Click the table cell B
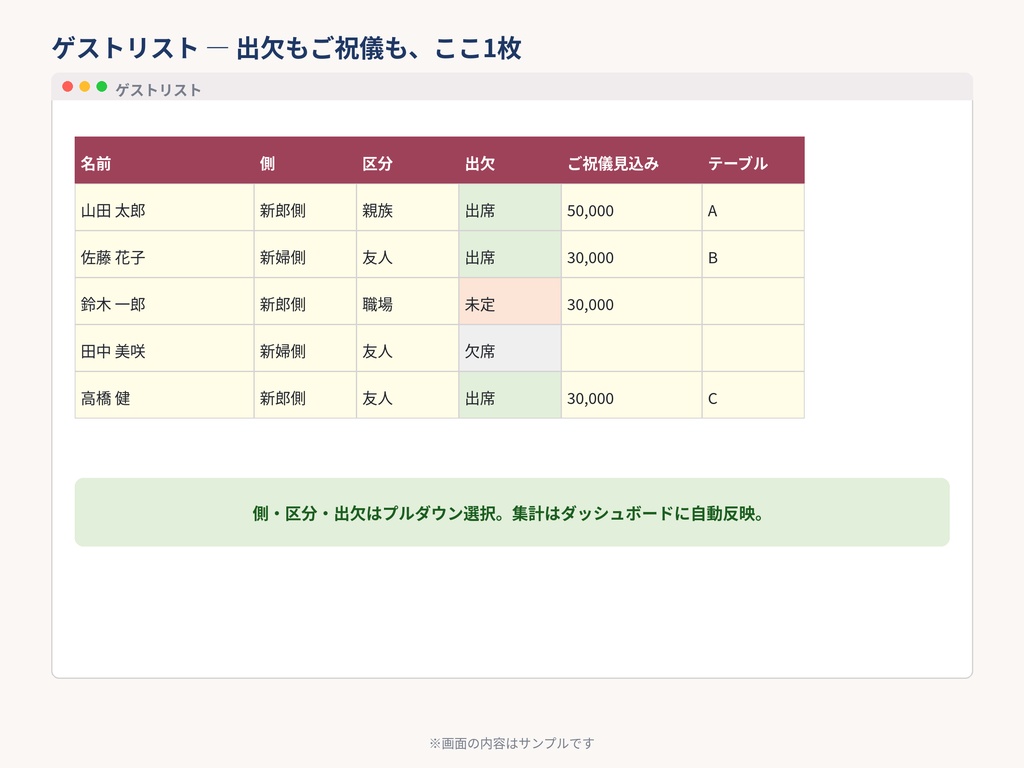Image resolution: width=1024 pixels, height=768 pixels. coord(753,255)
